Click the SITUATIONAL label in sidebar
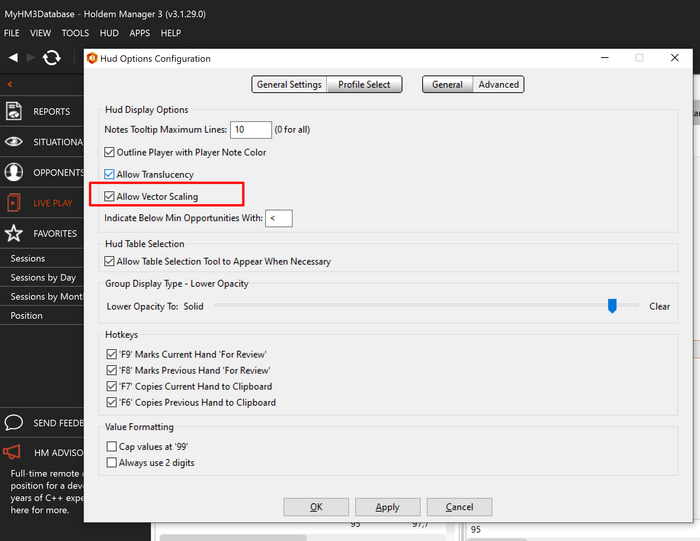Image resolution: width=700 pixels, height=541 pixels. 58,142
